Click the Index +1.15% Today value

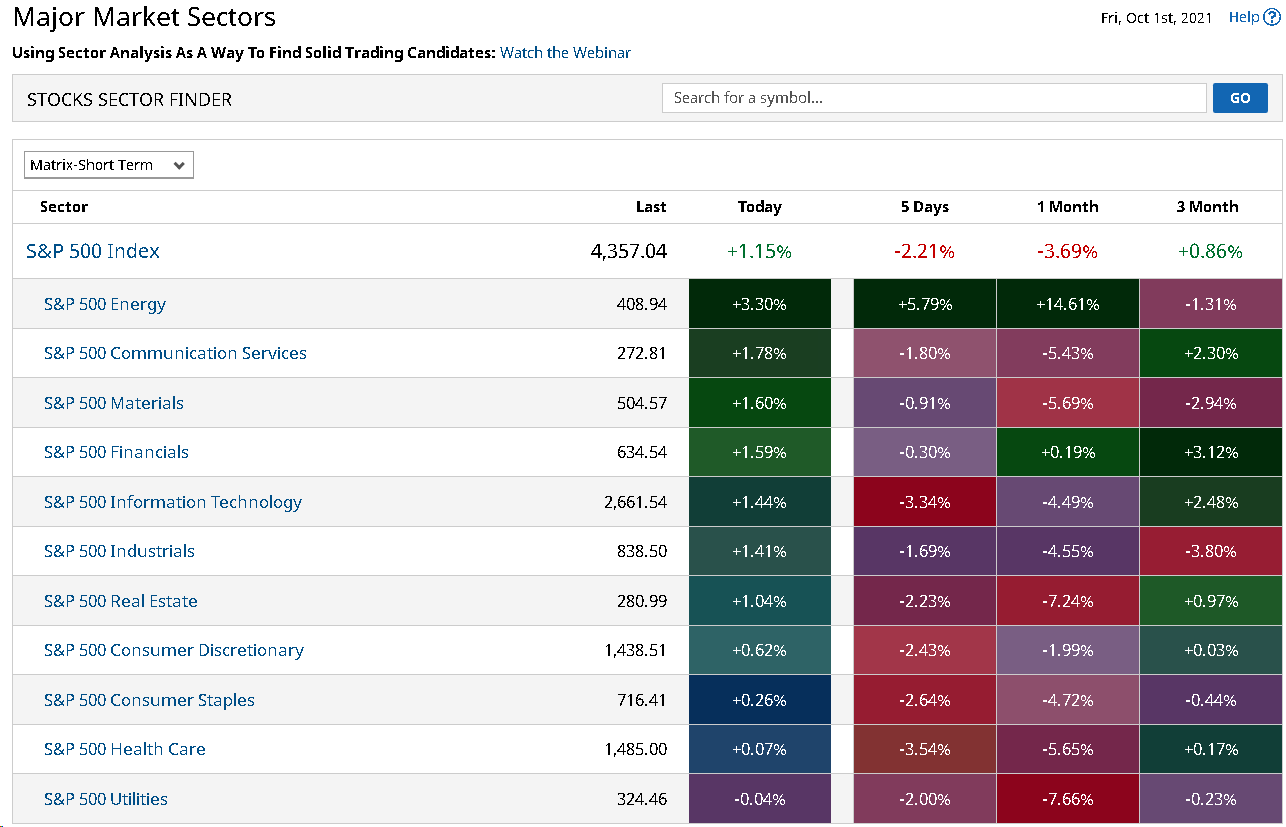pos(760,251)
